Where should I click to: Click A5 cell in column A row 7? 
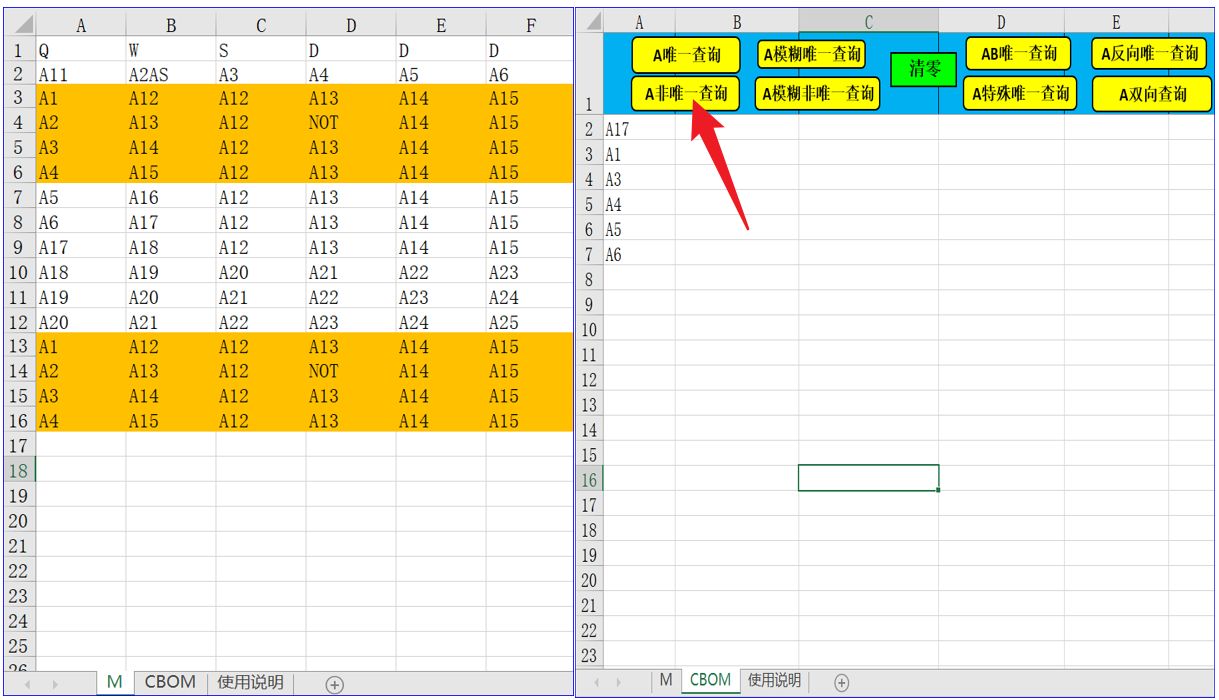point(81,197)
